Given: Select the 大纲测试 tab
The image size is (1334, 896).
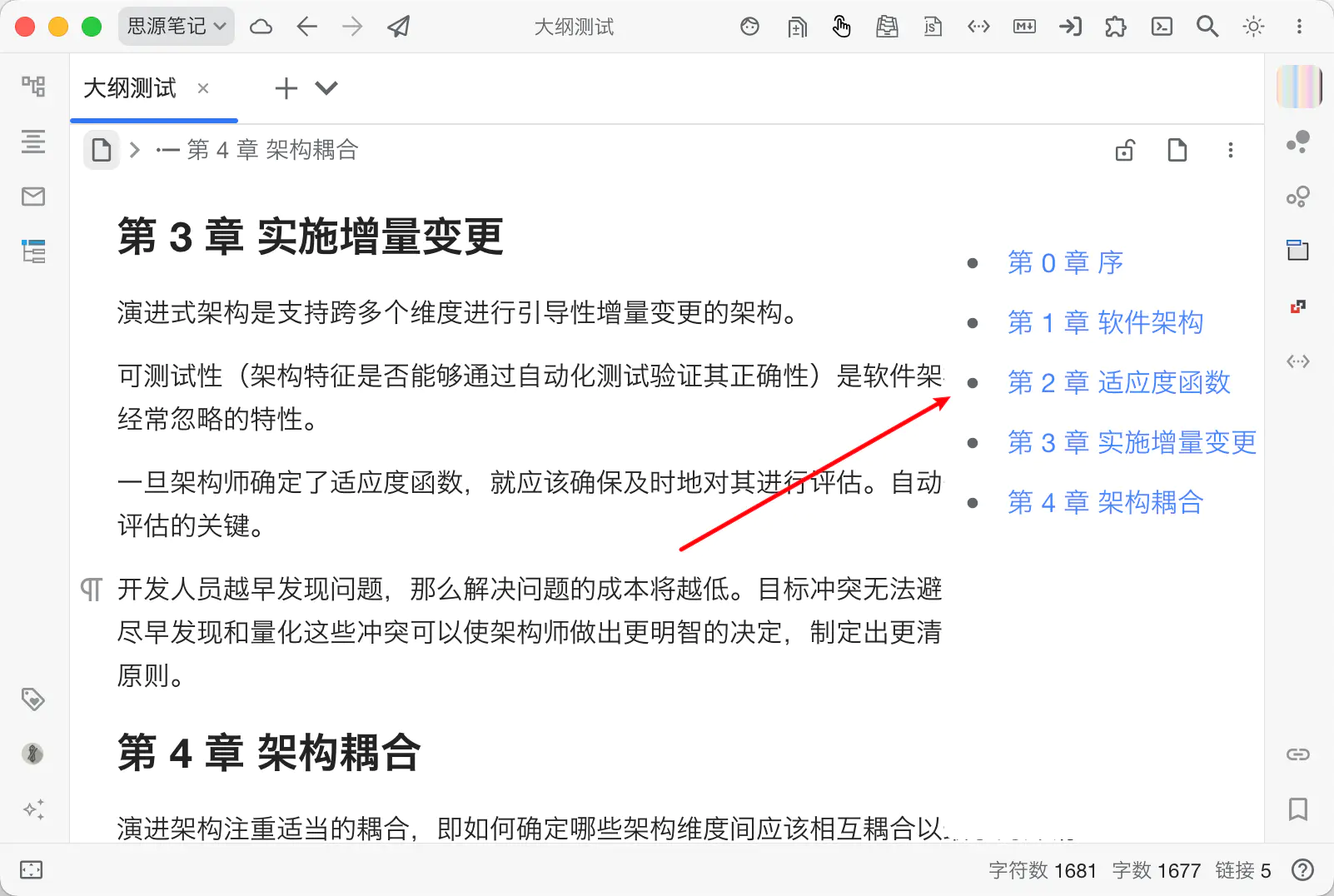Looking at the screenshot, I should pos(130,88).
